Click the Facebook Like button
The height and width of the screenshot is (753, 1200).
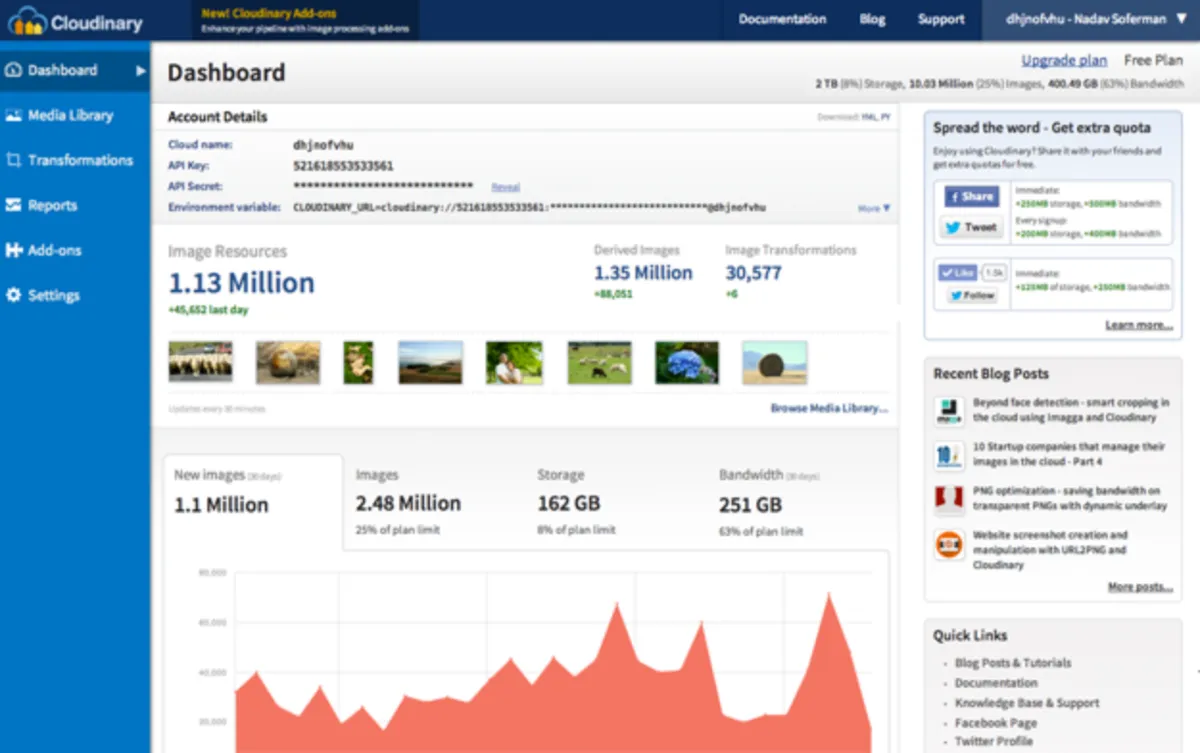pos(958,272)
